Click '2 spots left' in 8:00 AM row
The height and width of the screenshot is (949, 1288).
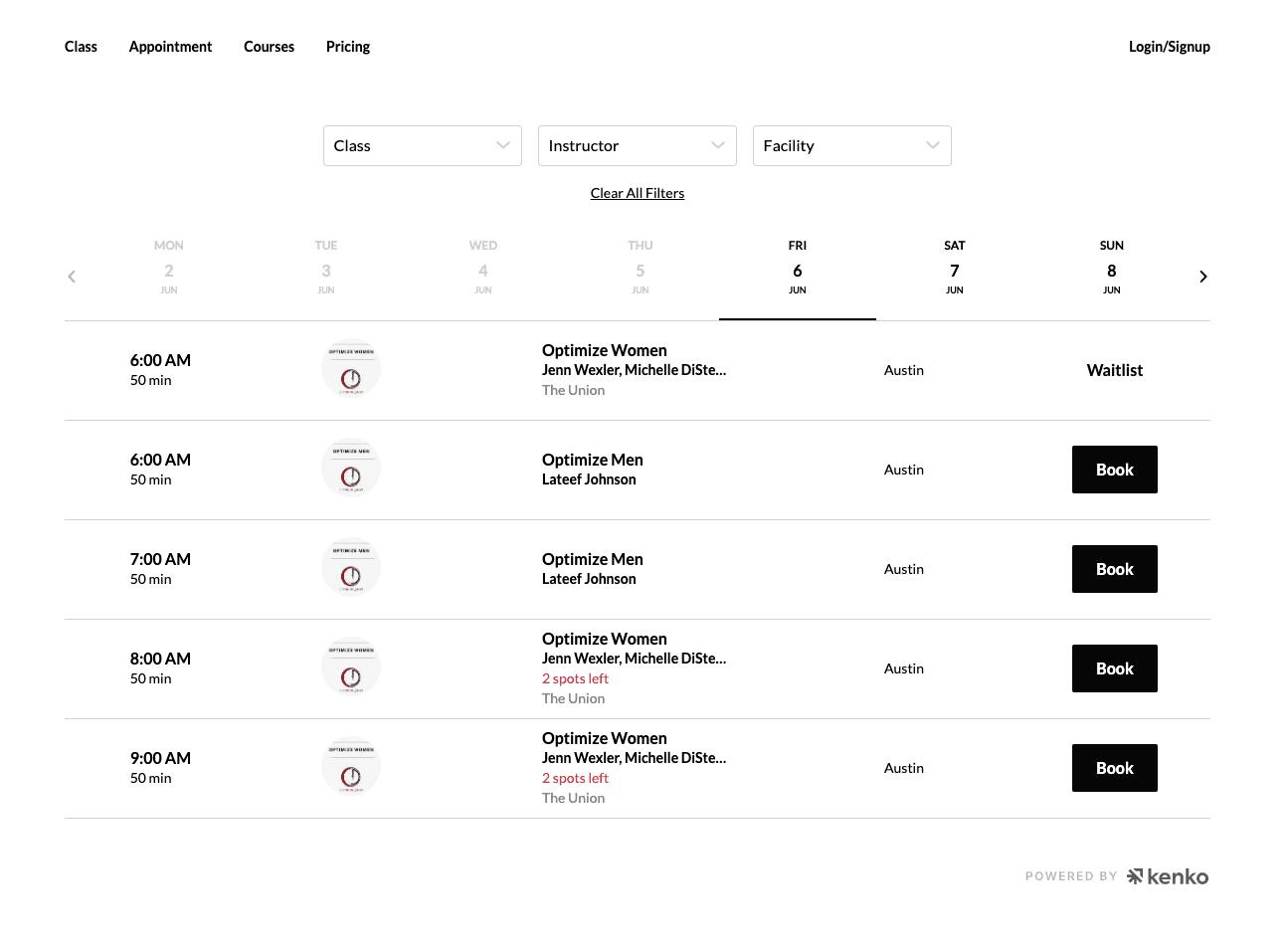pyautogui.click(x=575, y=678)
